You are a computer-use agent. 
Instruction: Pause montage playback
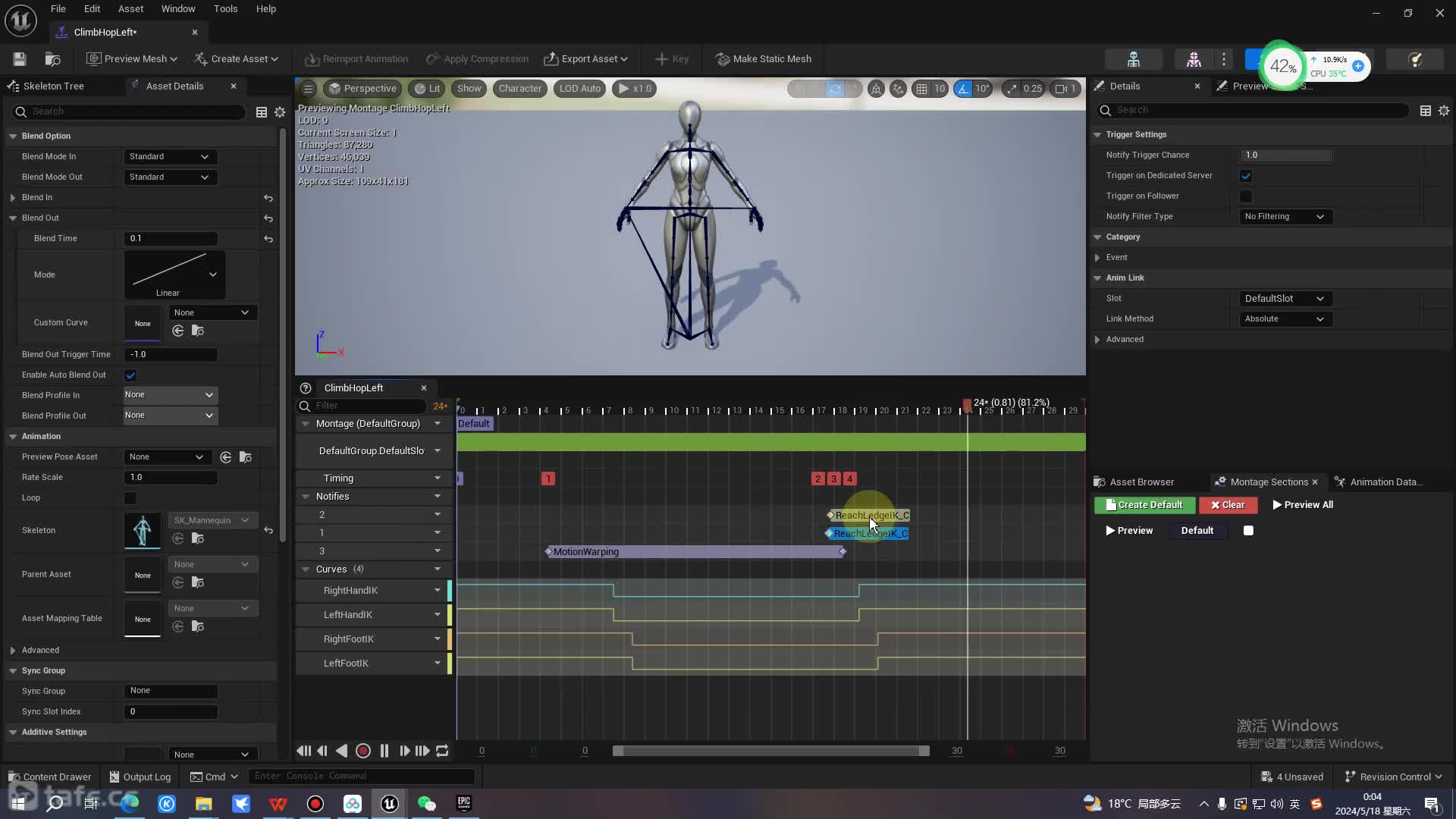point(384,751)
